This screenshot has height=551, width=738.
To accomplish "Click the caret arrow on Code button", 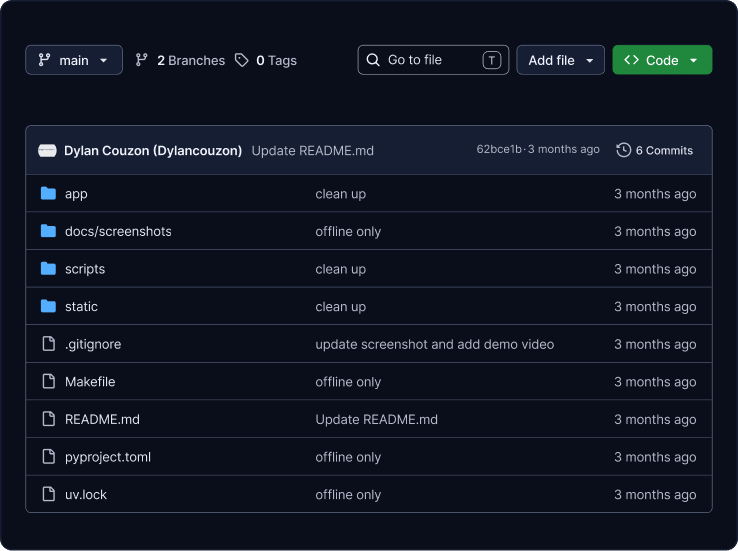I will (693, 61).
